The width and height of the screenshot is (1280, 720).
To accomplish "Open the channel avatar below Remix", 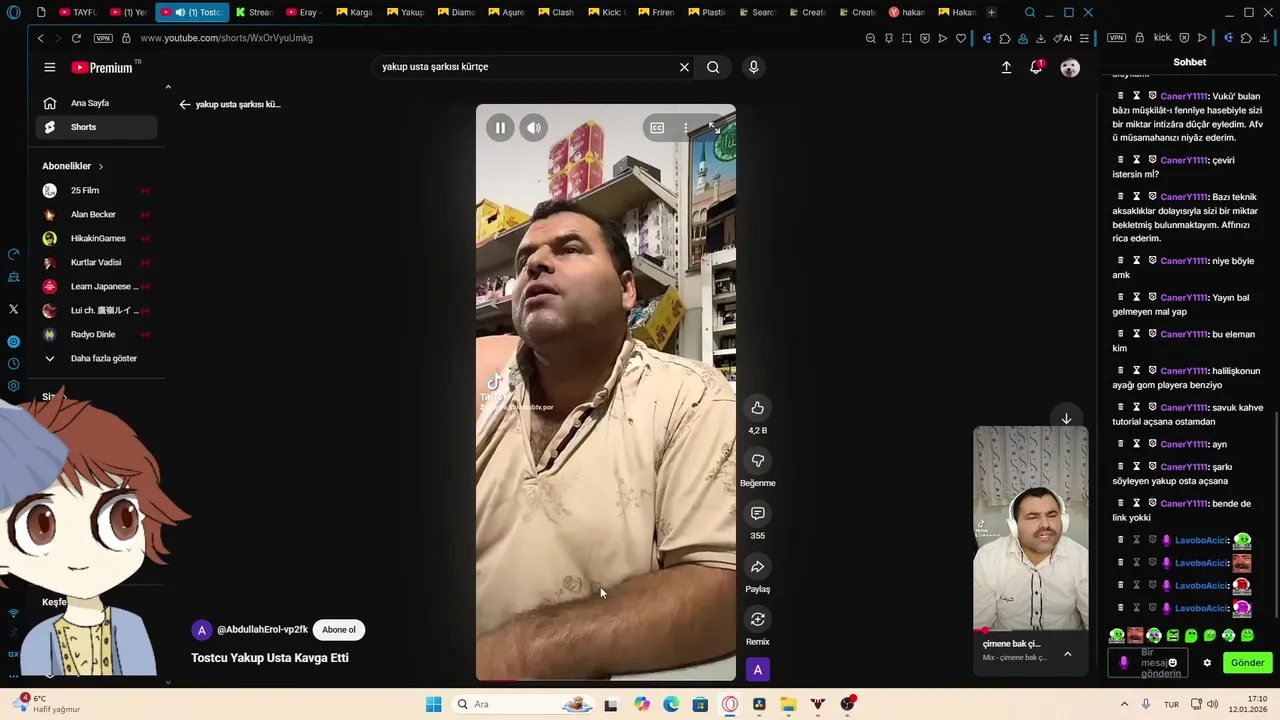I will pyautogui.click(x=758, y=670).
